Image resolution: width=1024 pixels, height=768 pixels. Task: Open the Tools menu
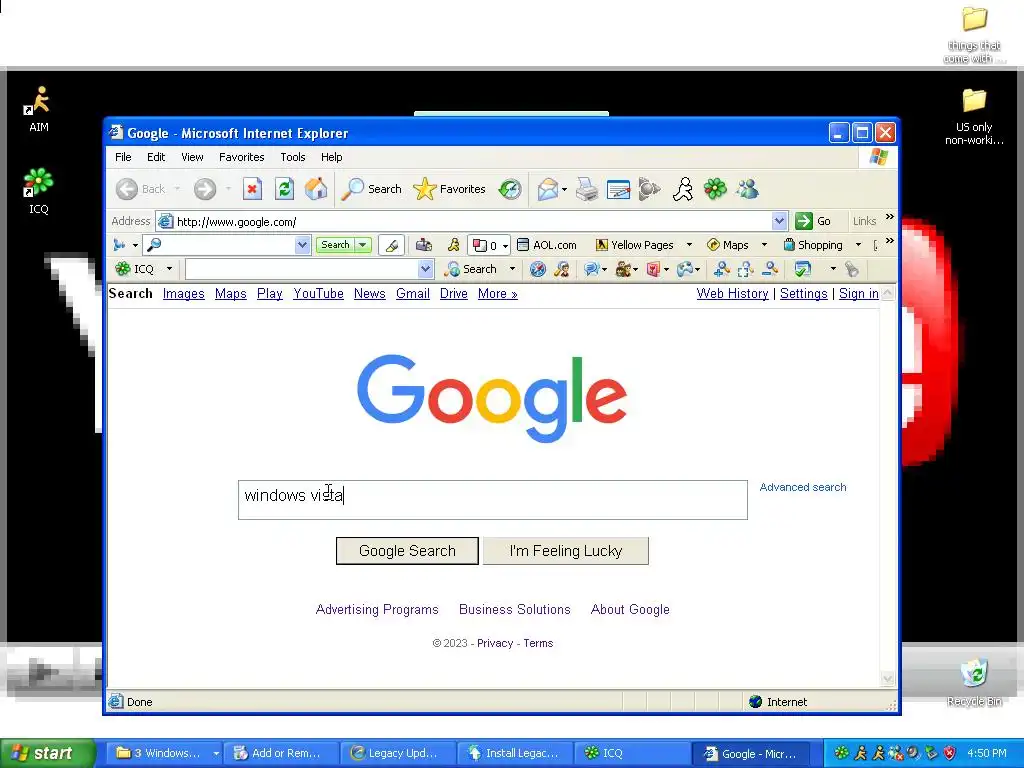[293, 157]
